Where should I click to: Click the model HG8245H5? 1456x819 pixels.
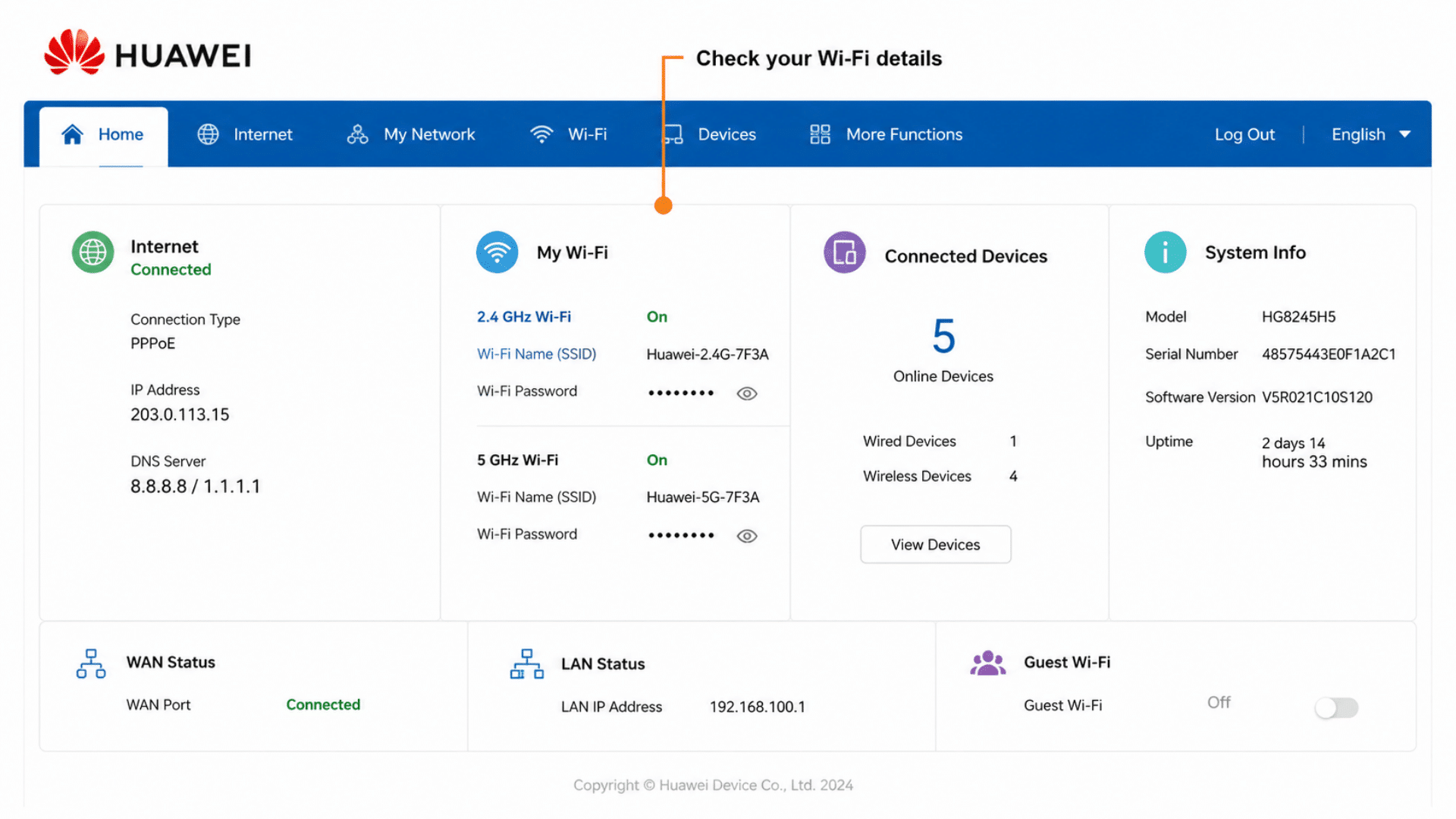coord(1298,317)
